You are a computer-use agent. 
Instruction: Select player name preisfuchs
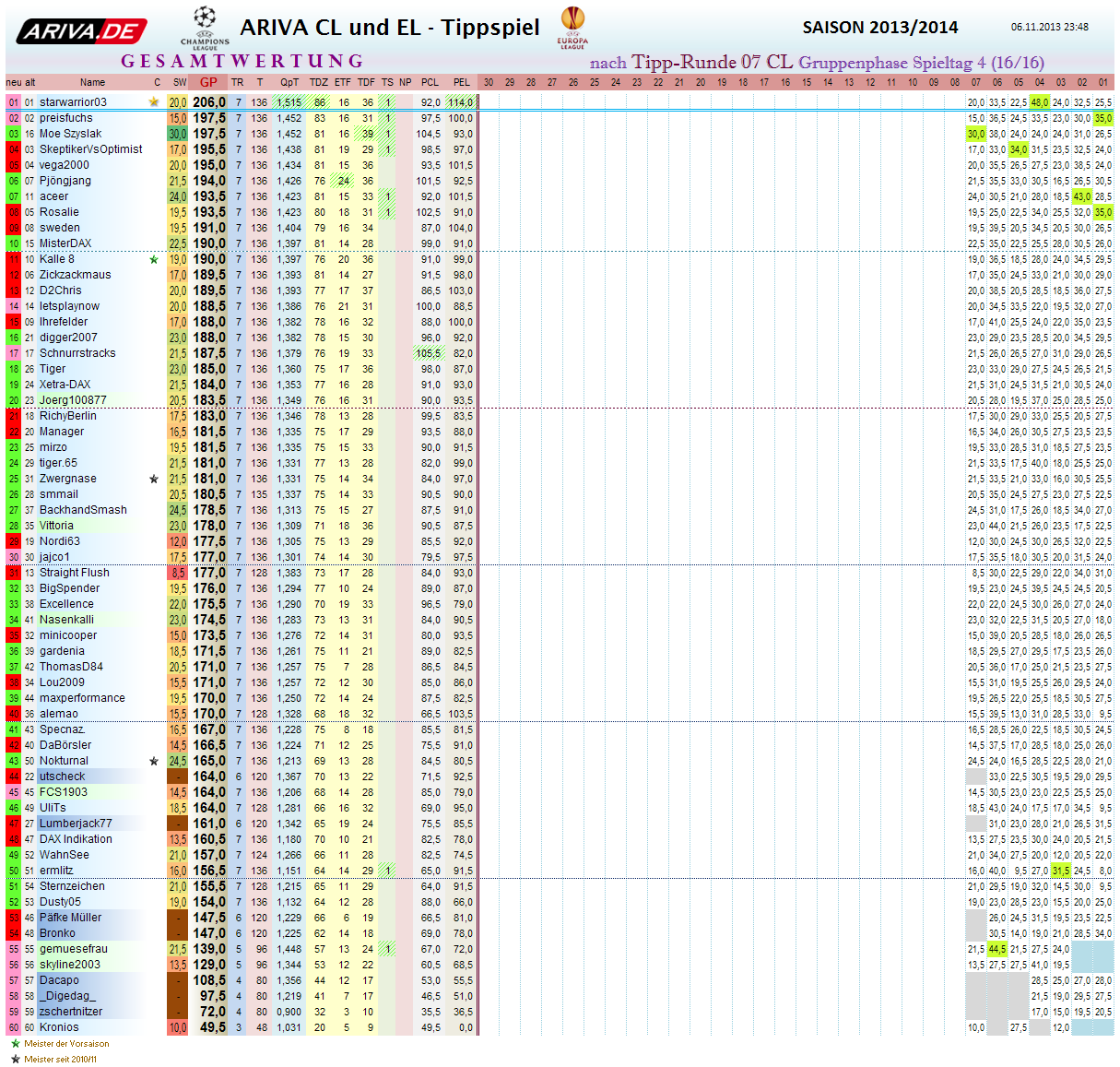click(x=66, y=118)
